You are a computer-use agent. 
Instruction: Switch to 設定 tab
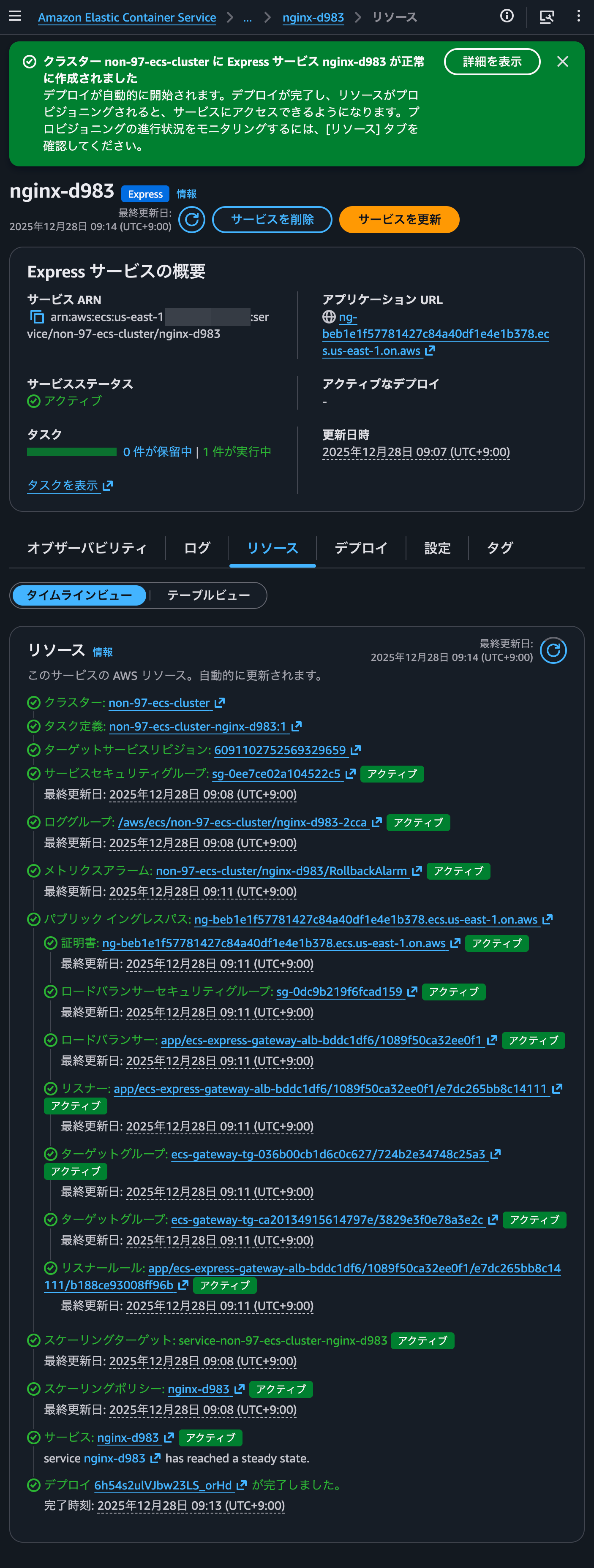tap(437, 548)
